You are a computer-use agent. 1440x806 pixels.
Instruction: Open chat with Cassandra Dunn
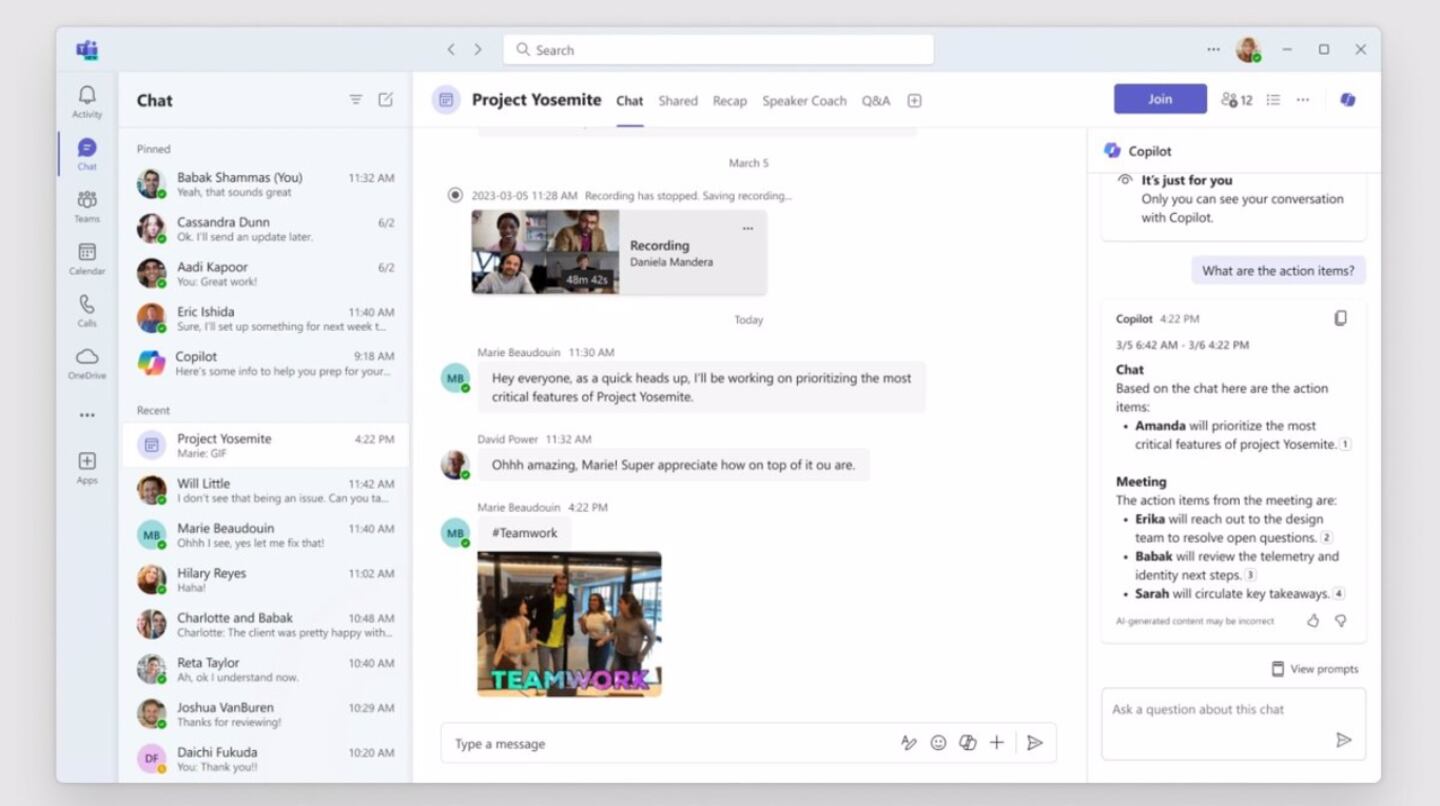[265, 229]
